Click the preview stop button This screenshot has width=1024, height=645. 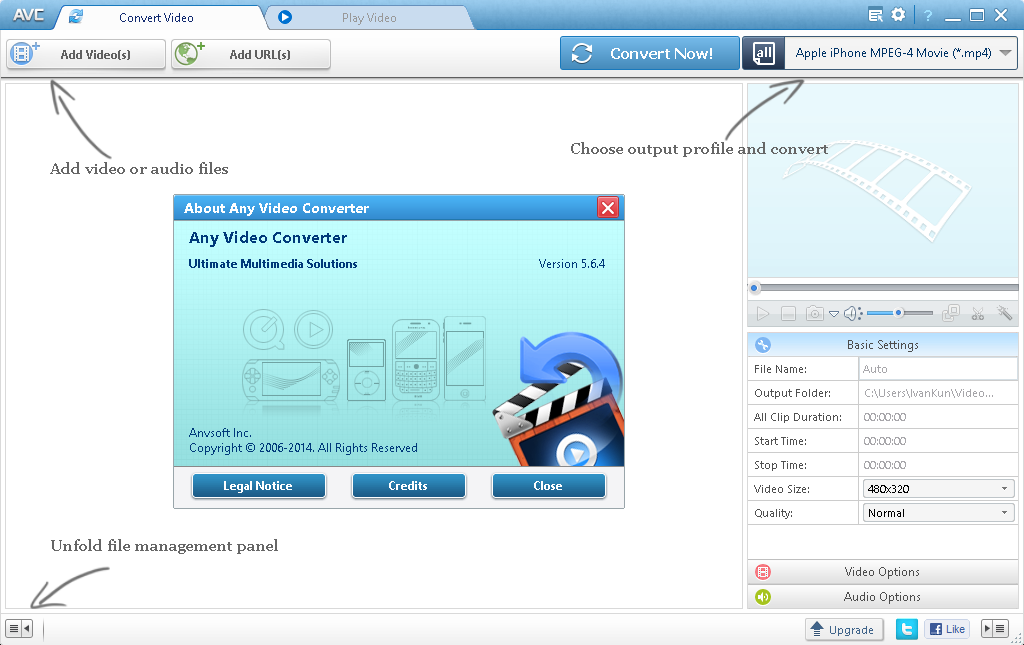(x=788, y=314)
